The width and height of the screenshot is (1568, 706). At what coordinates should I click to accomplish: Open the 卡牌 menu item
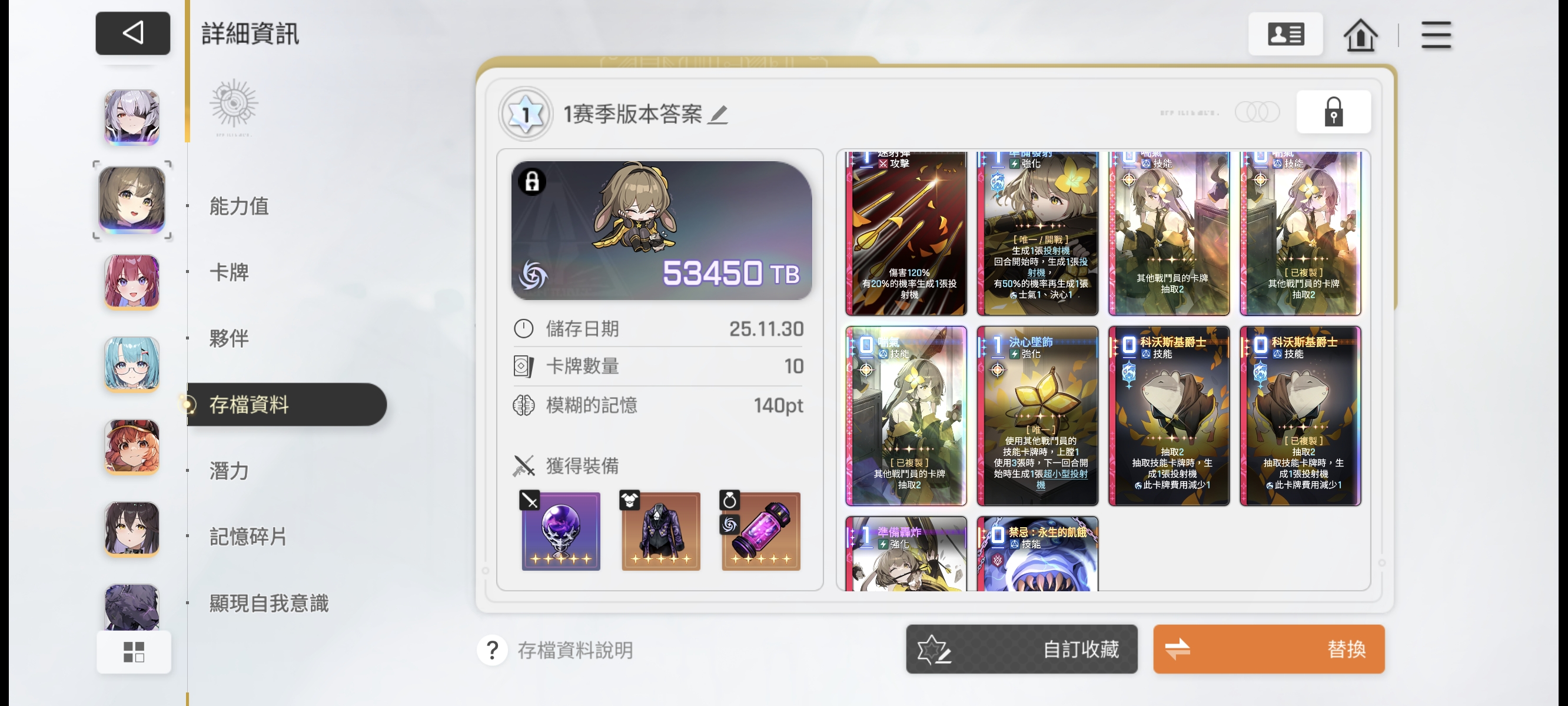click(229, 272)
